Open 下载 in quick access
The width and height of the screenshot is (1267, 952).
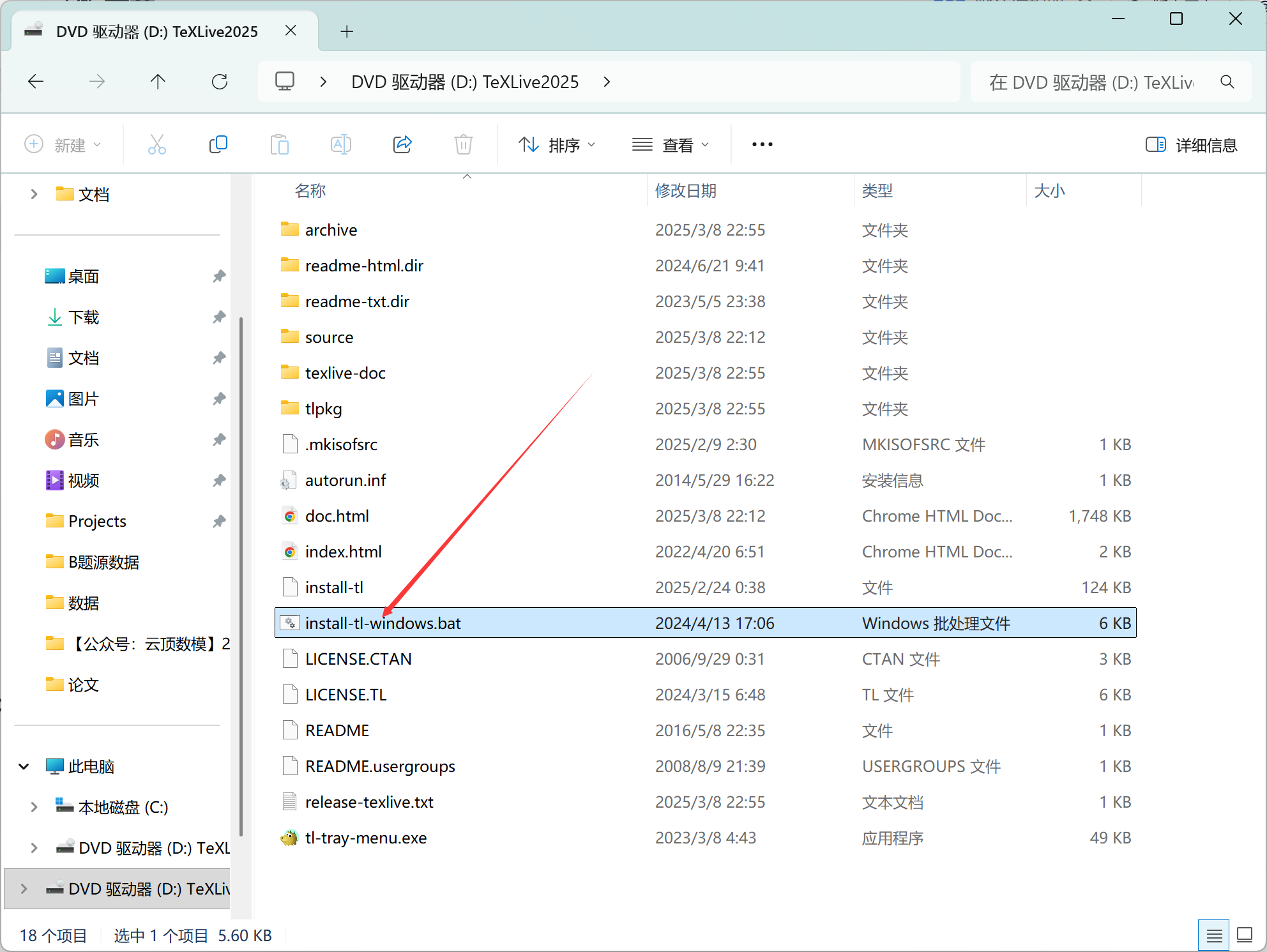point(84,317)
